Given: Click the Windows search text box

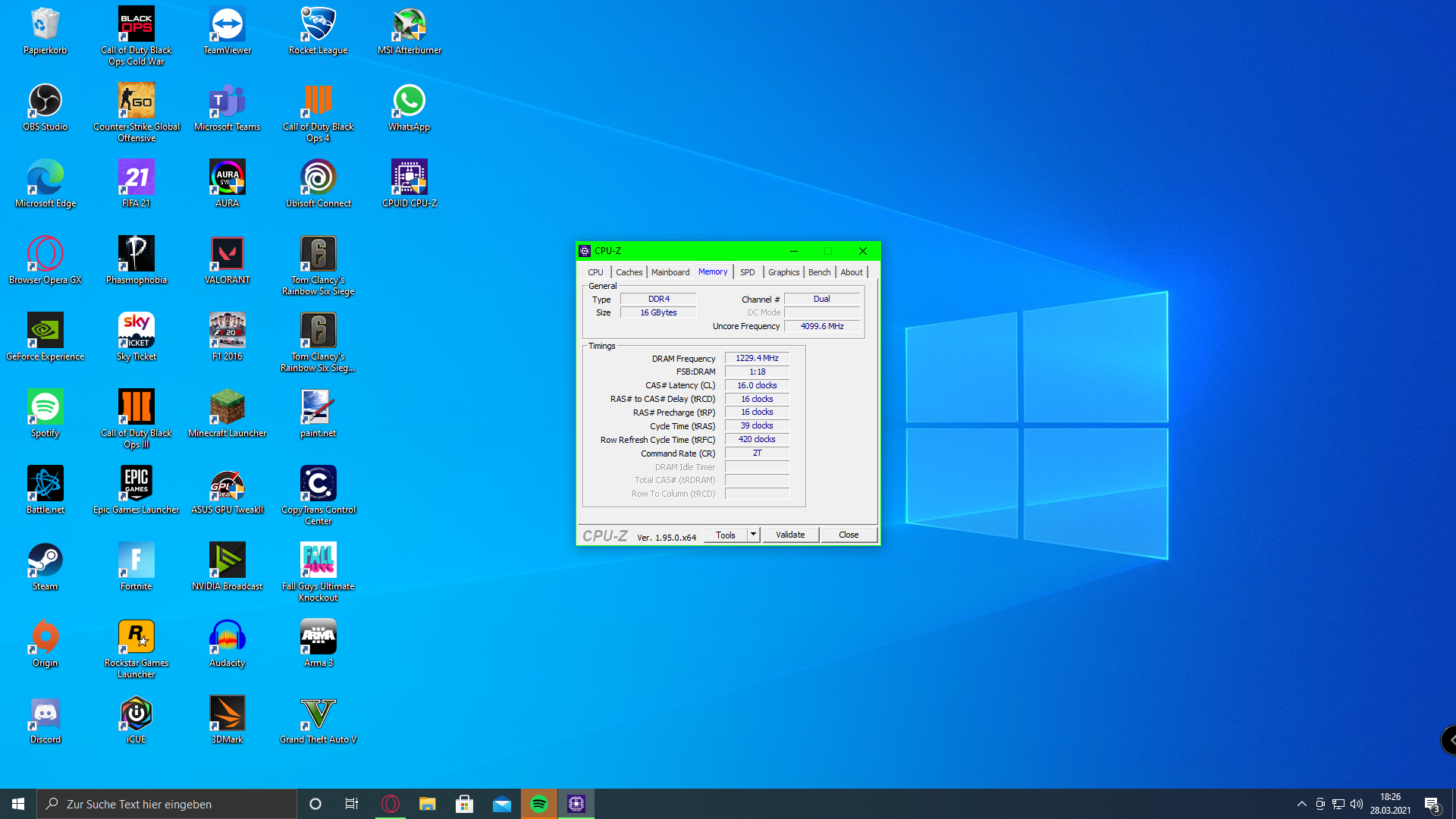Looking at the screenshot, I should [167, 804].
